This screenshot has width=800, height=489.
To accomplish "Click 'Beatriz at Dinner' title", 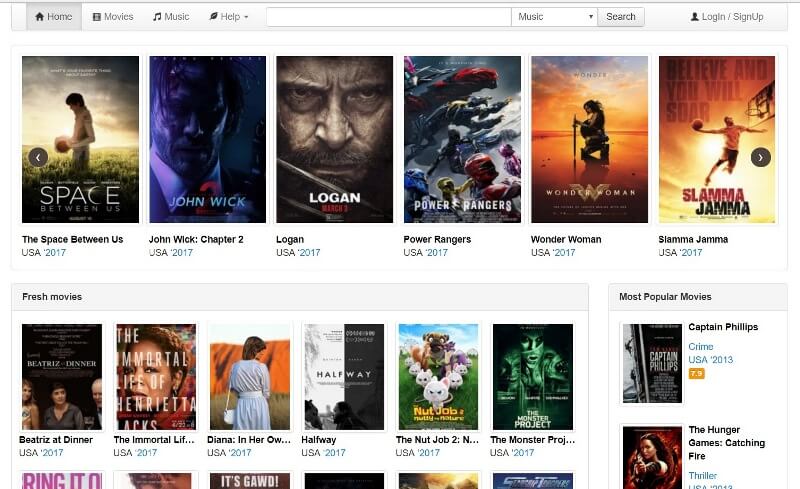I will [x=56, y=439].
